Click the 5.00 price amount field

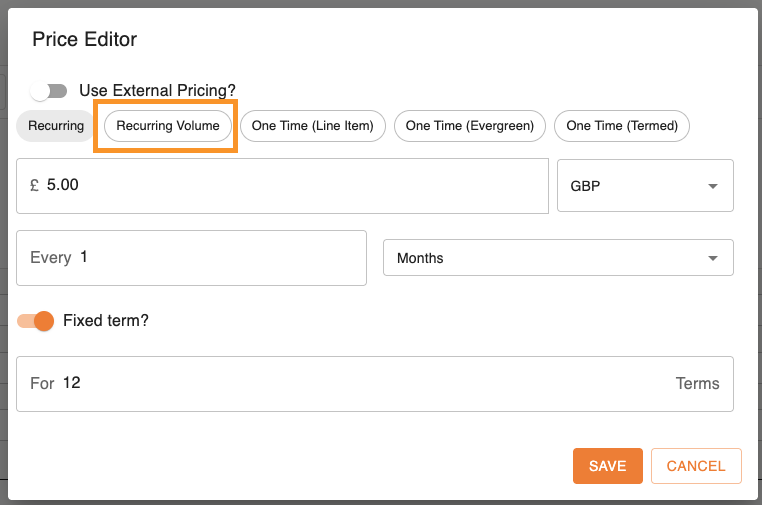290,185
